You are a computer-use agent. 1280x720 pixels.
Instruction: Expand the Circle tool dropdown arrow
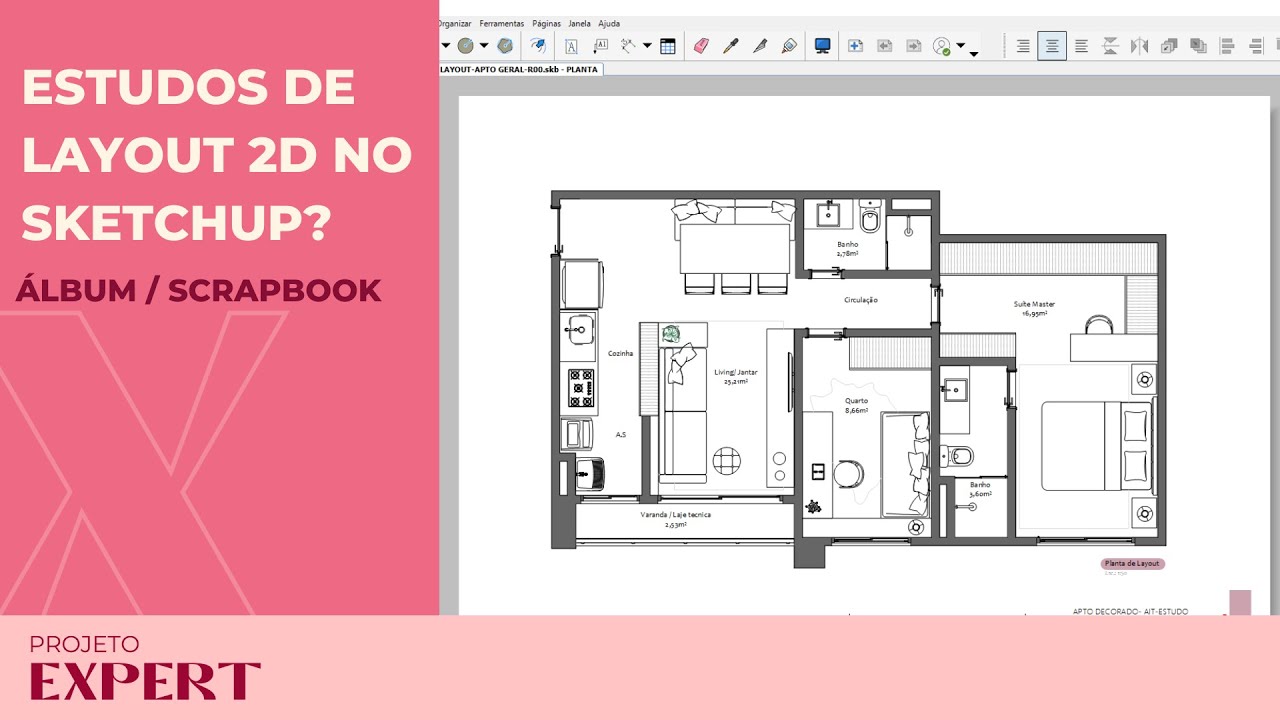484,46
